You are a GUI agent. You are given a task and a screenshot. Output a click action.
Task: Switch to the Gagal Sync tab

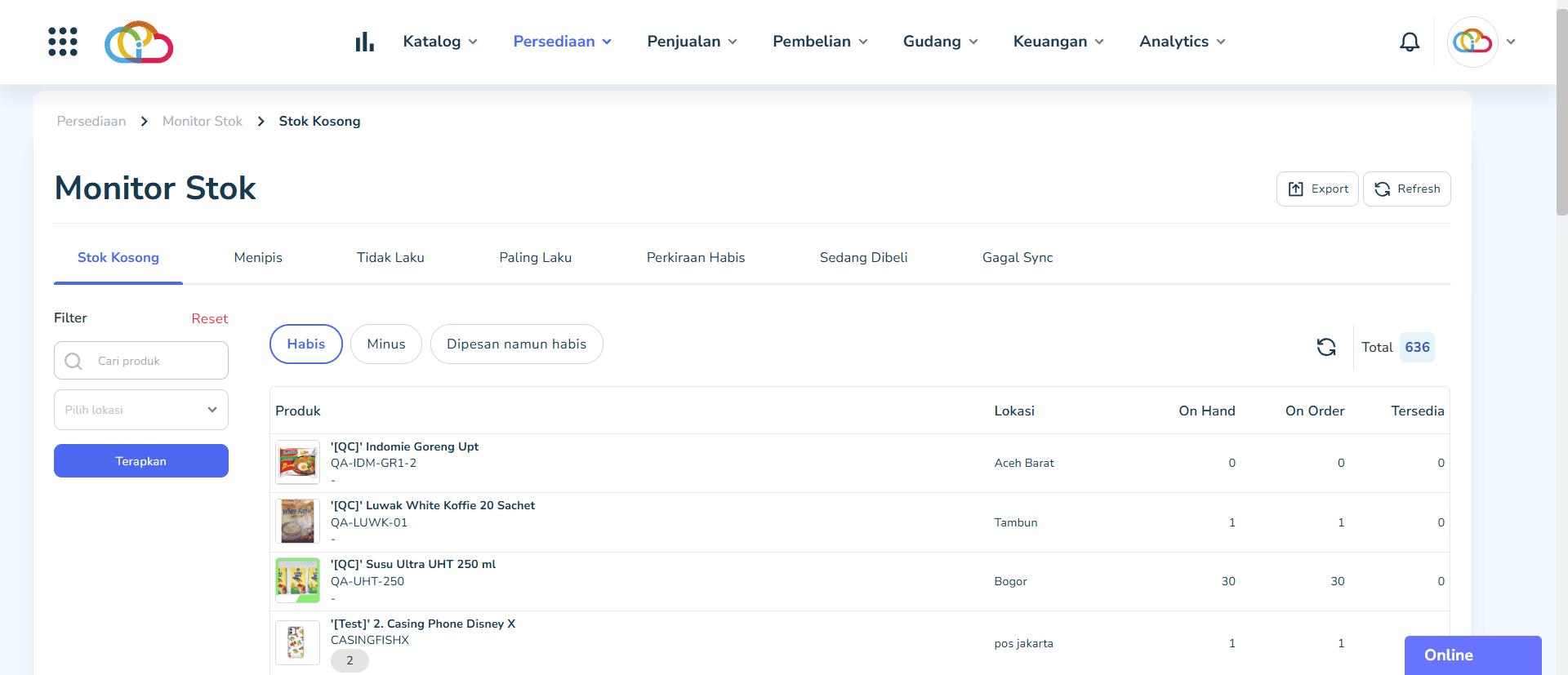1017,258
